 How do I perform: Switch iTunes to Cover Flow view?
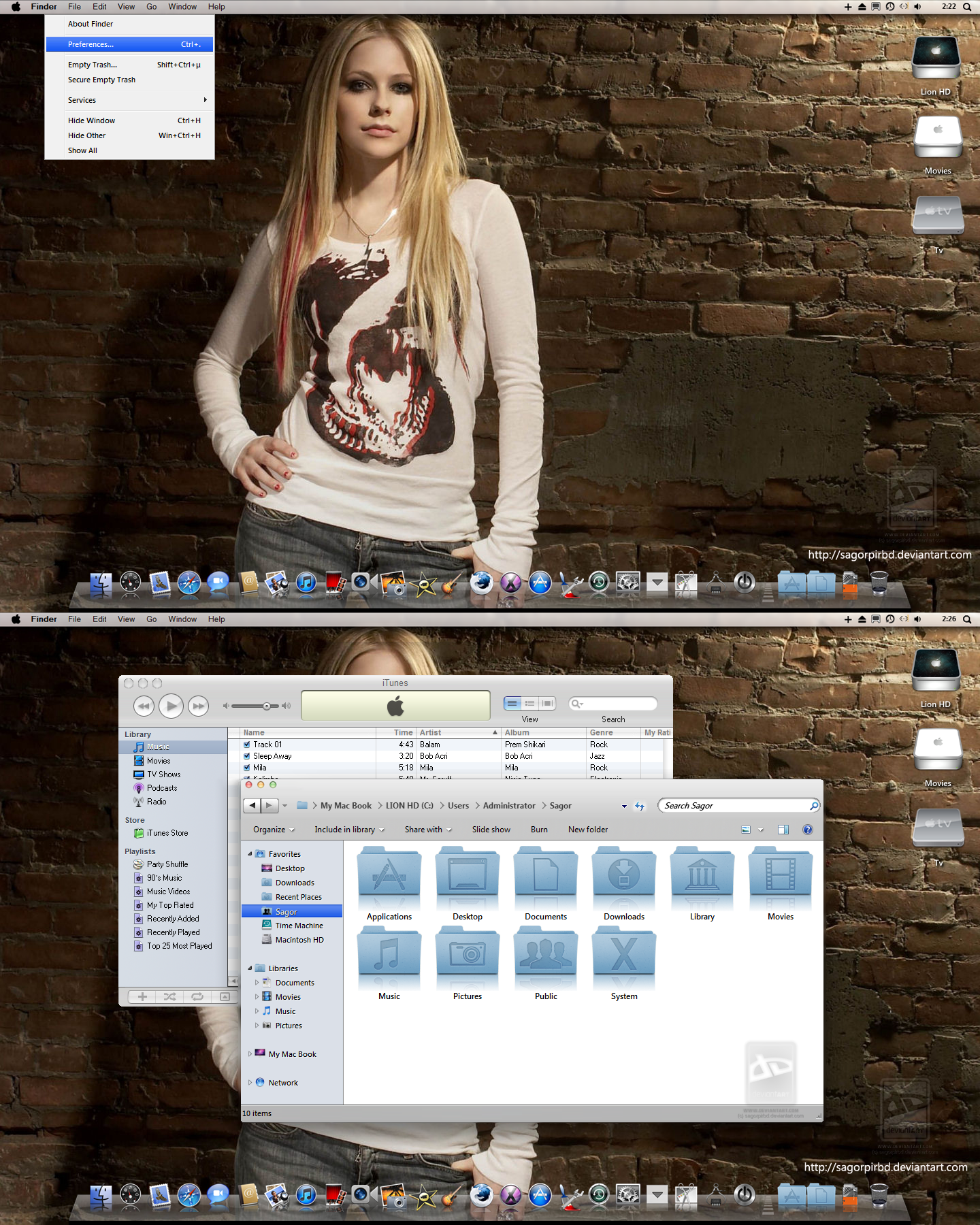(x=548, y=704)
